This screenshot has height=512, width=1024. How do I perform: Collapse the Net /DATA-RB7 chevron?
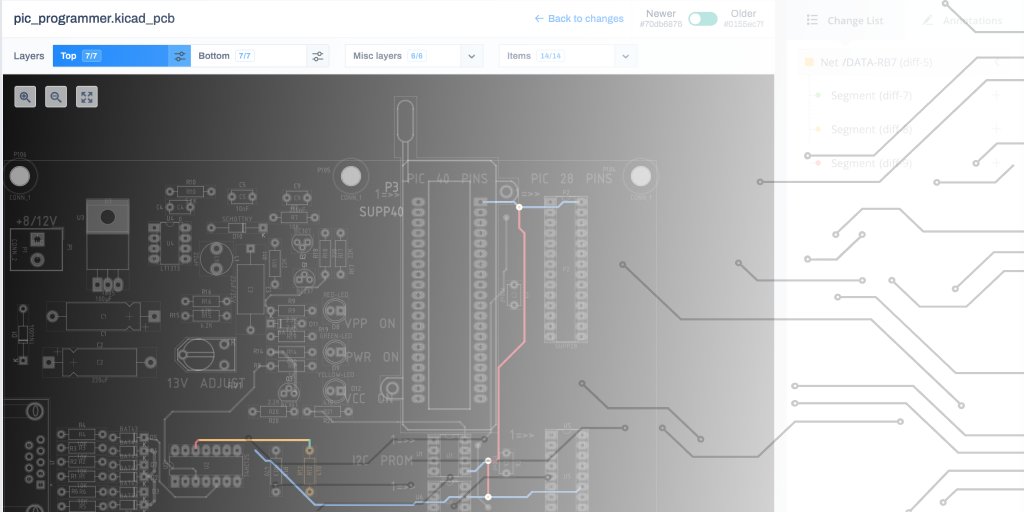point(997,62)
